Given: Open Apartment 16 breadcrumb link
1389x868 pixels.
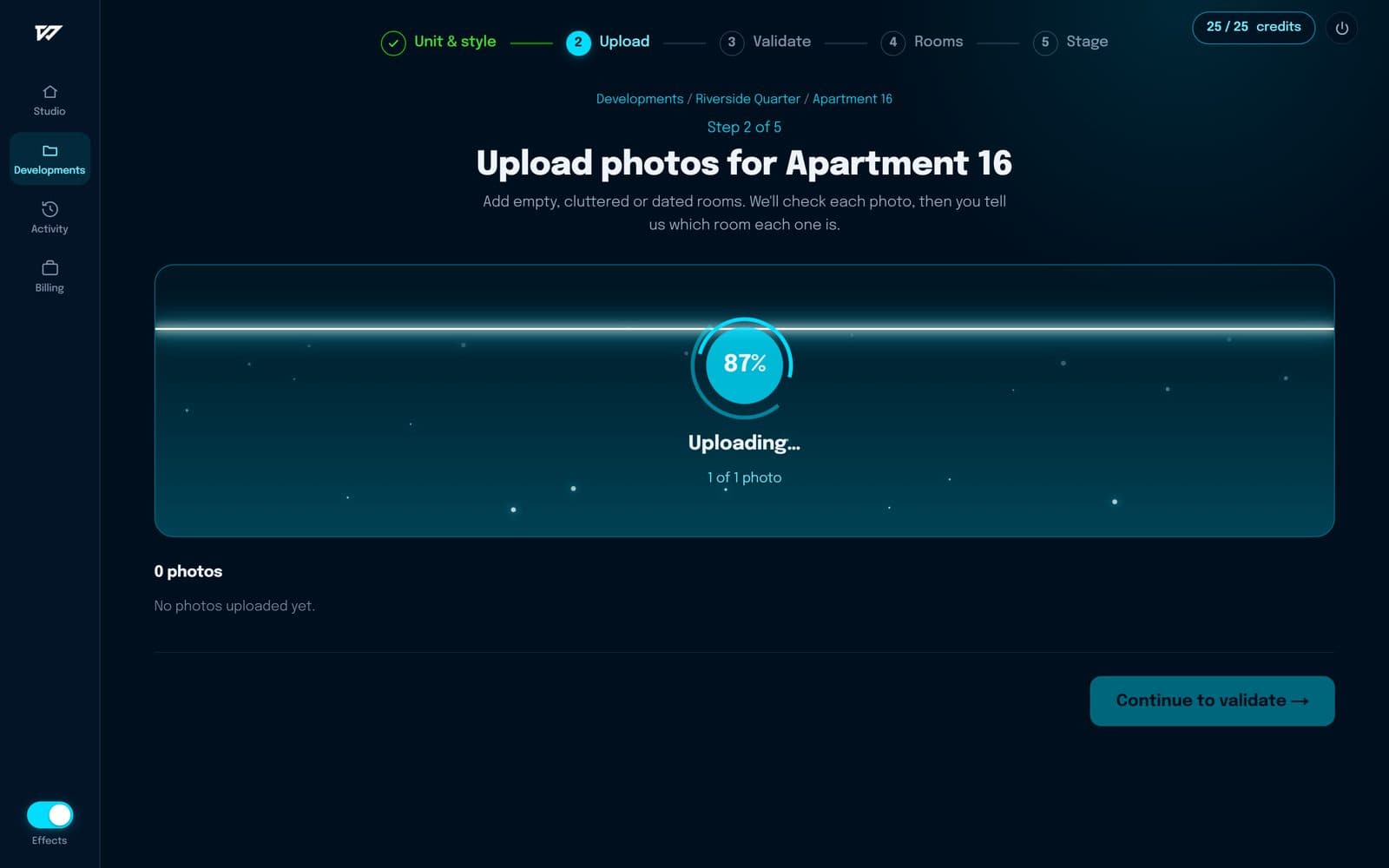Looking at the screenshot, I should [x=852, y=99].
